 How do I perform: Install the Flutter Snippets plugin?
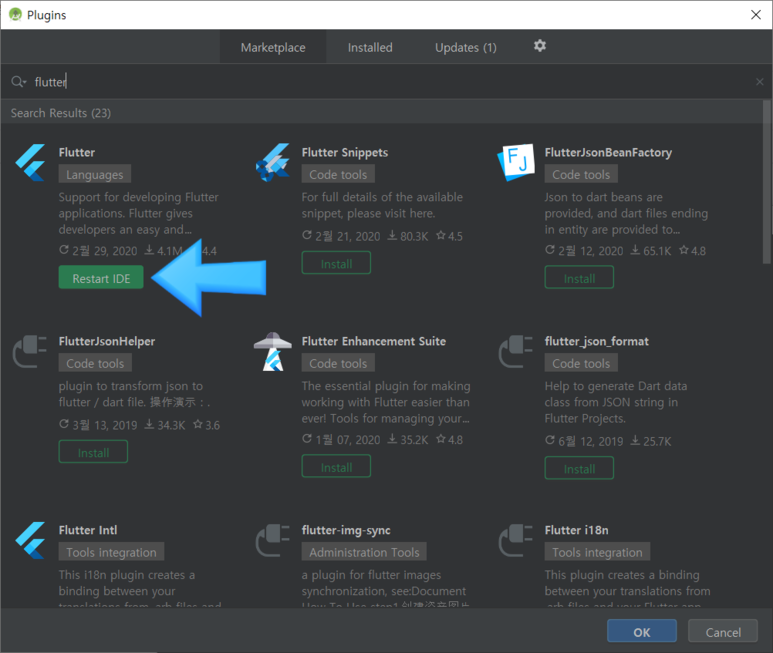pos(336,263)
